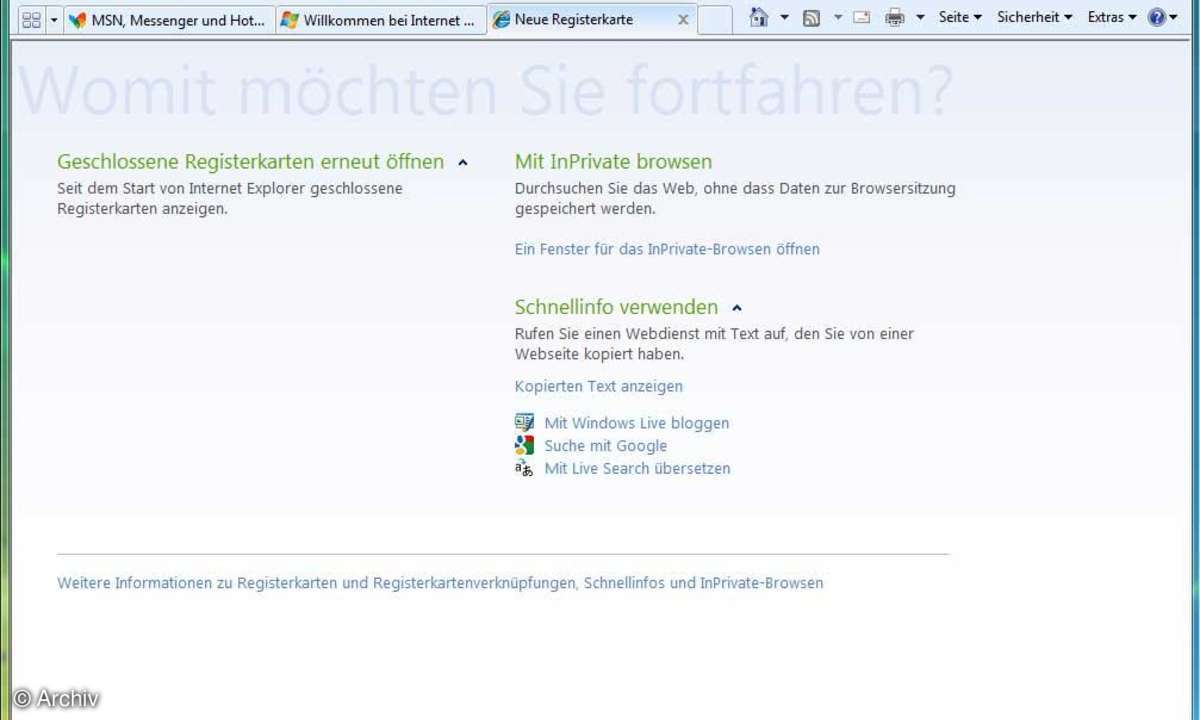The image size is (1200, 720).
Task: Open Ein Fenster für das InPrivate-Browsen öffnen
Action: pos(667,249)
